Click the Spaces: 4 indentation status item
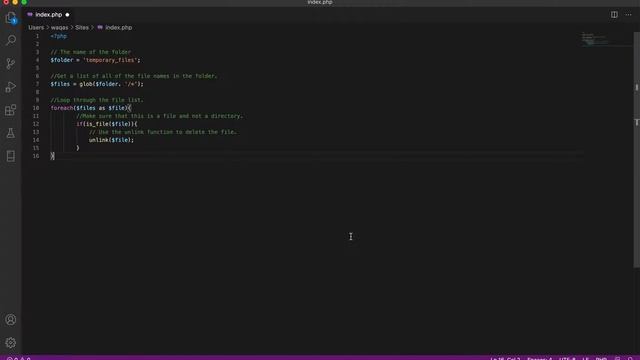 (540, 358)
